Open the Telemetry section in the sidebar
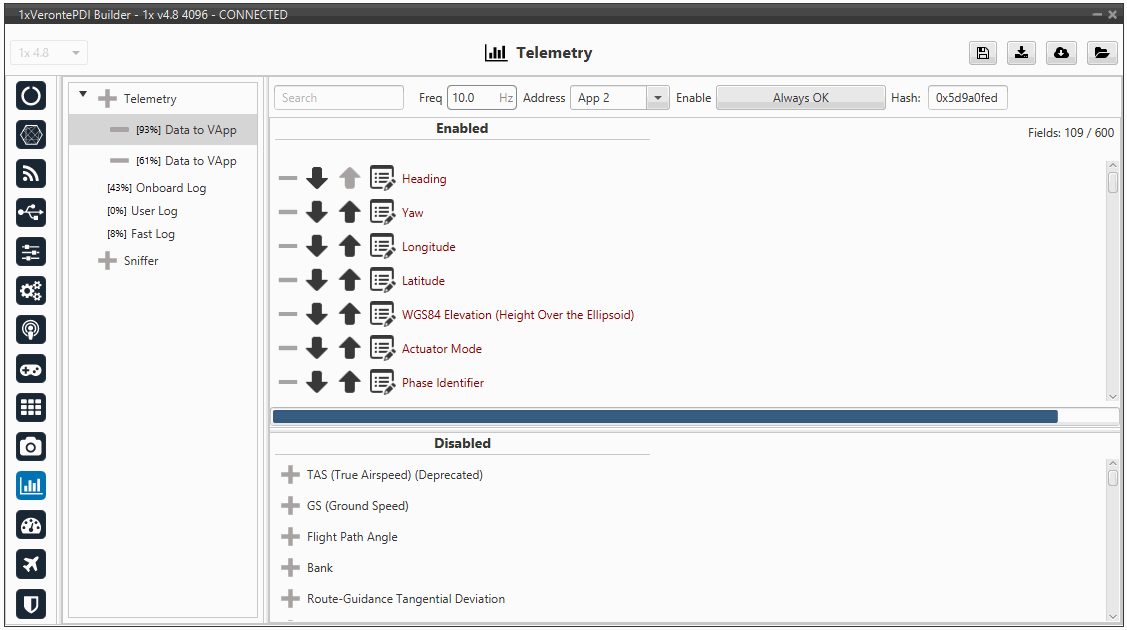Screen dimensions: 1127x630 [x=31, y=486]
